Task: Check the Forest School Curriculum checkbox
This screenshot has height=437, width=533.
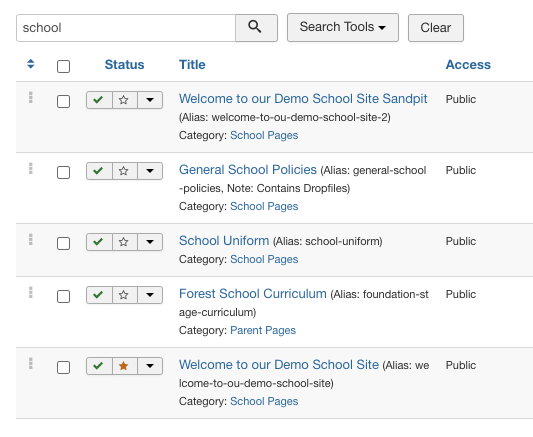Action: (64, 297)
